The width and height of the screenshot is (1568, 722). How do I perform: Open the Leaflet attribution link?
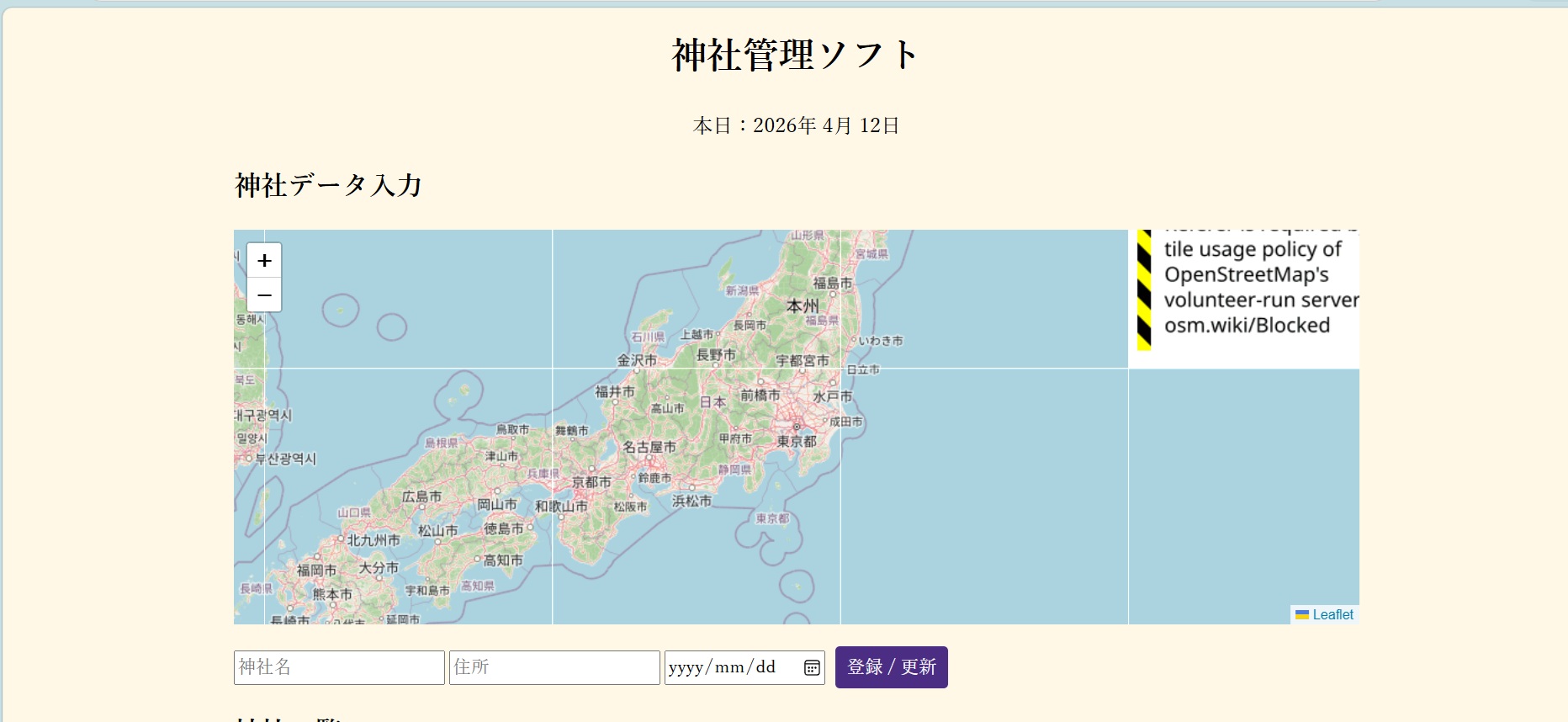pos(1332,615)
